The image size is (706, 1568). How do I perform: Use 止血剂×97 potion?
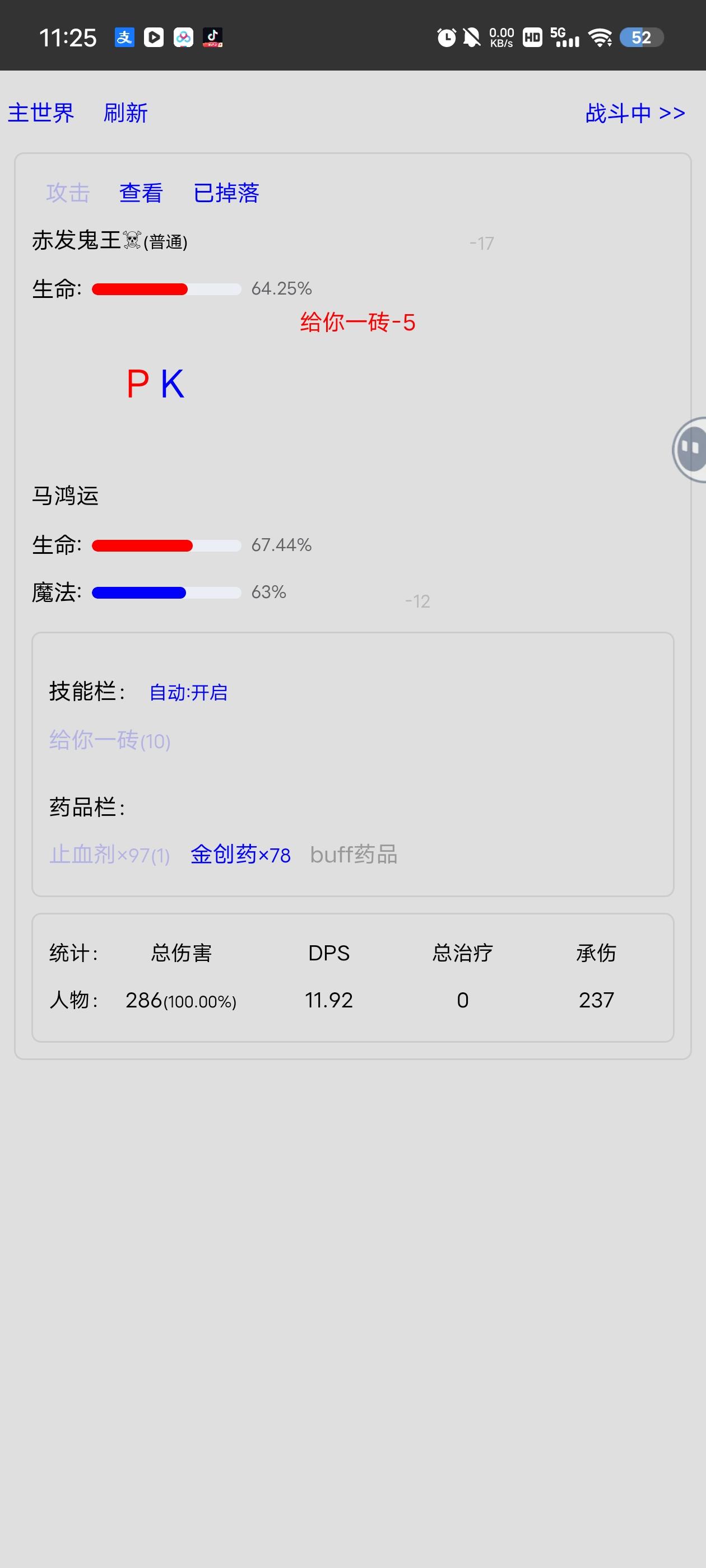pyautogui.click(x=110, y=855)
